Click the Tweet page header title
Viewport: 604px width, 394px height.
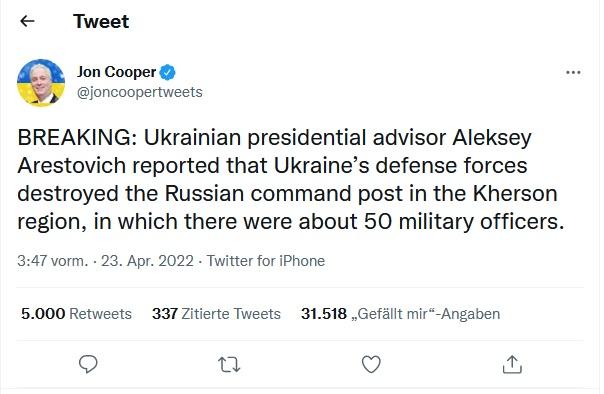tap(101, 21)
